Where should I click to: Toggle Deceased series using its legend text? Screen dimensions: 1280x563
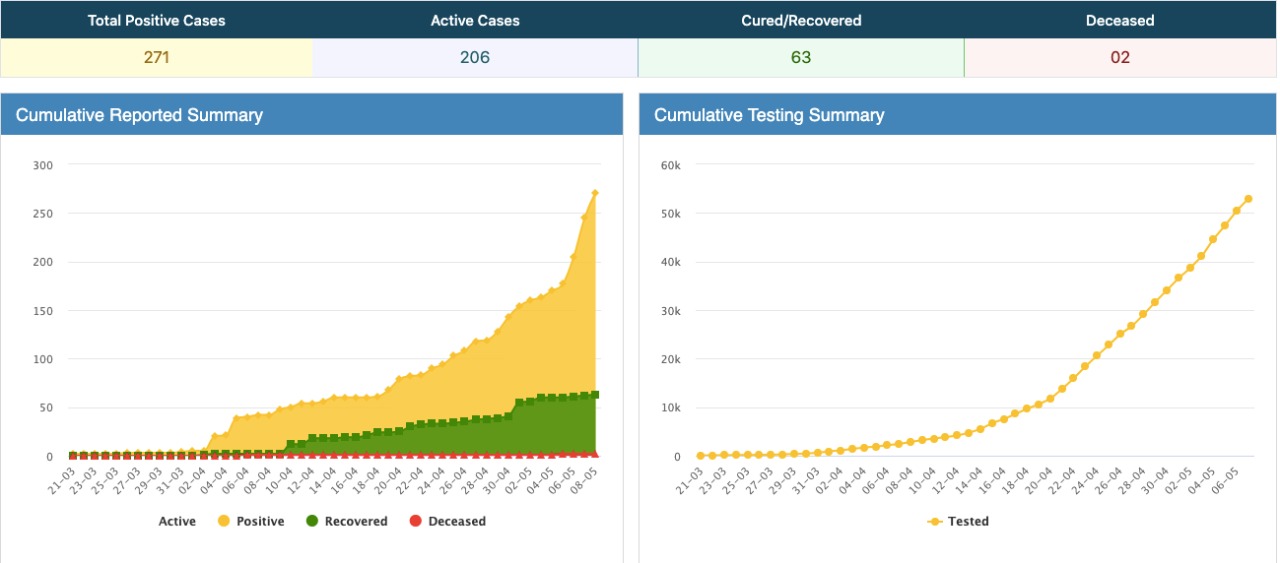pos(457,521)
